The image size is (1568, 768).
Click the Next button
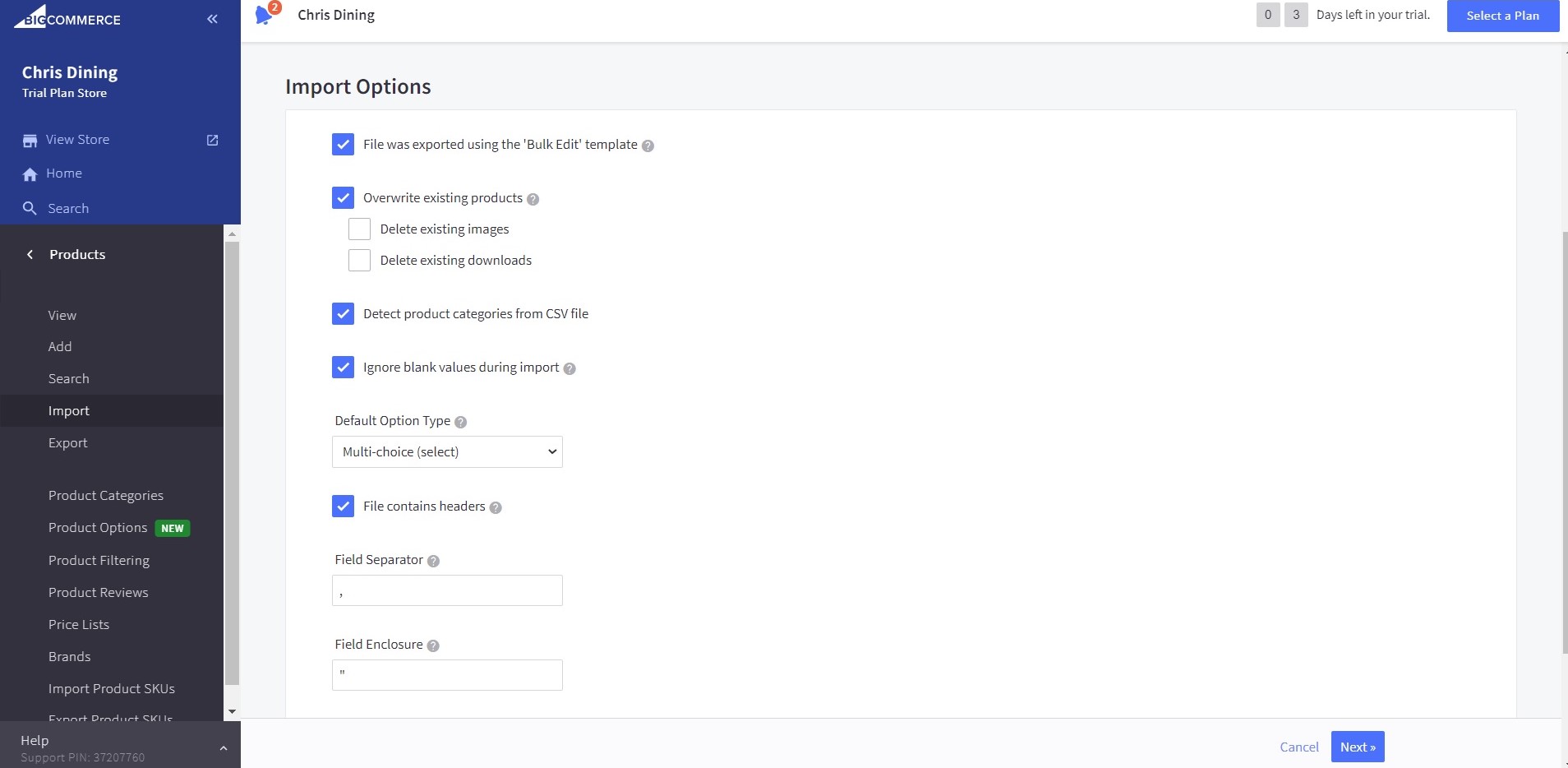coord(1357,747)
